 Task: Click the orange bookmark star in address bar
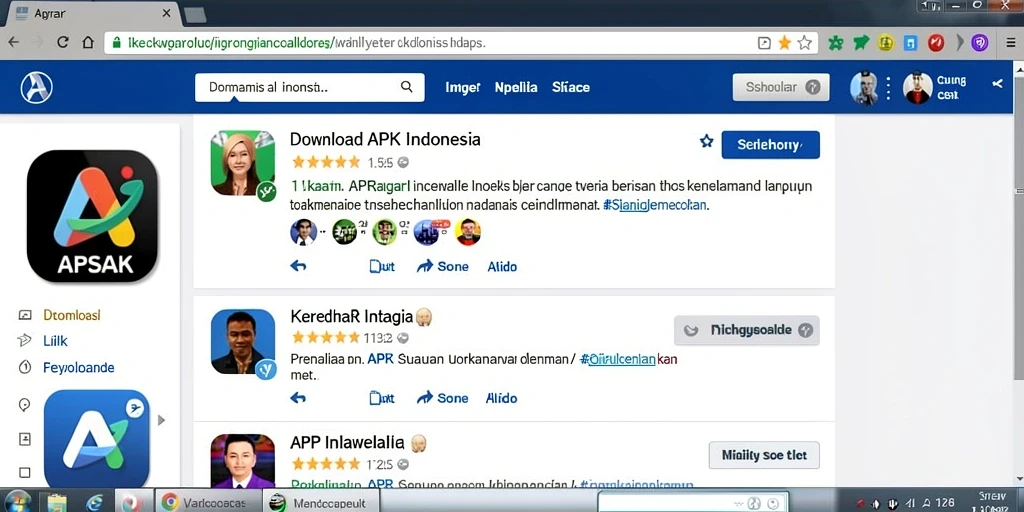[784, 43]
